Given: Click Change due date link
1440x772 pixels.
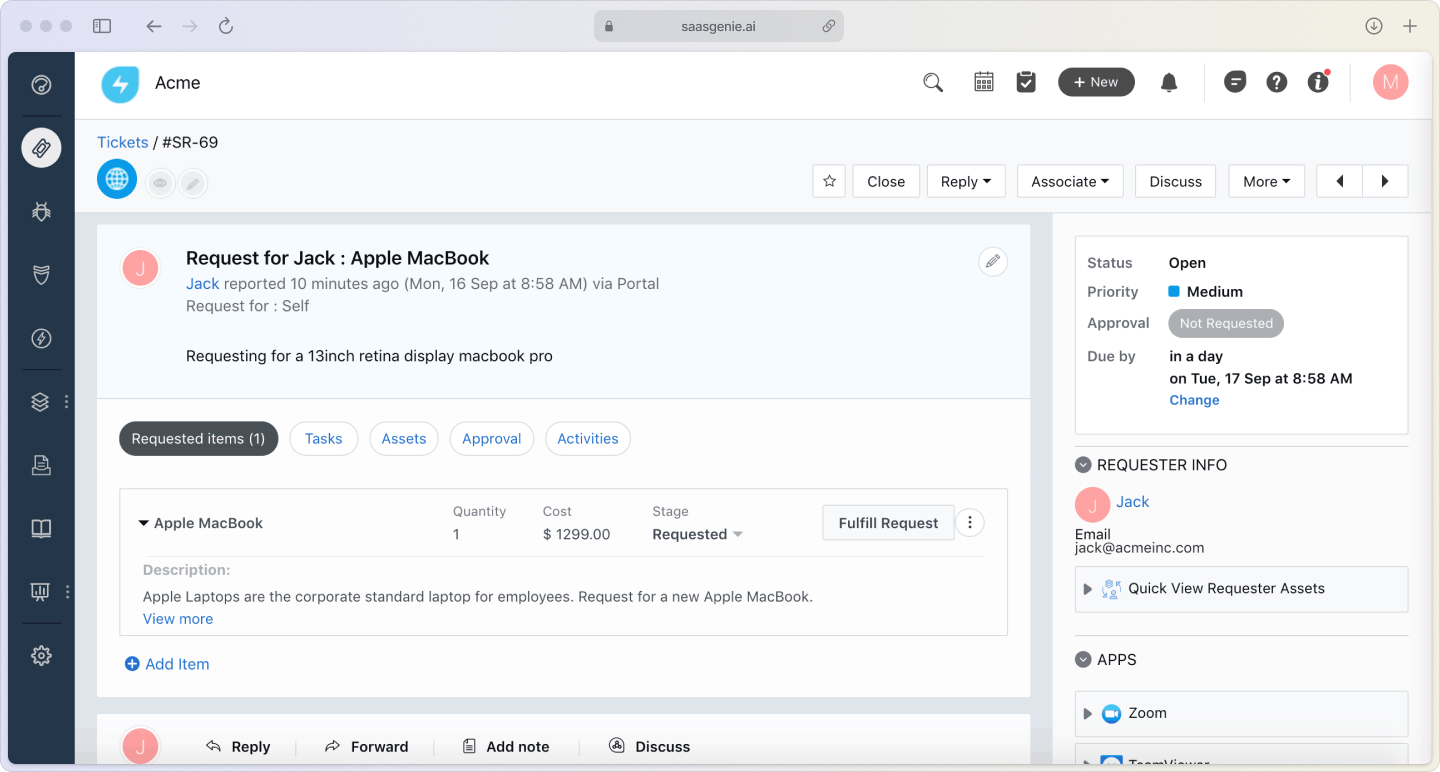Looking at the screenshot, I should [x=1194, y=400].
